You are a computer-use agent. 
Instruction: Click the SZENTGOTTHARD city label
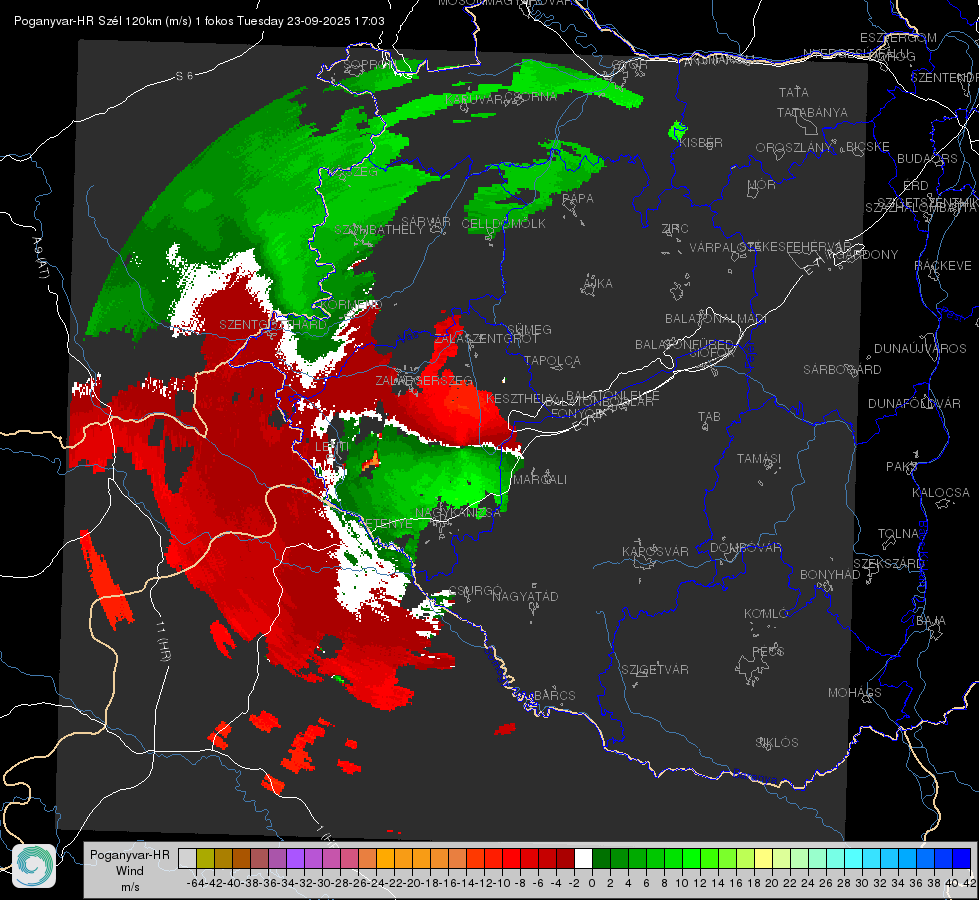tap(273, 325)
